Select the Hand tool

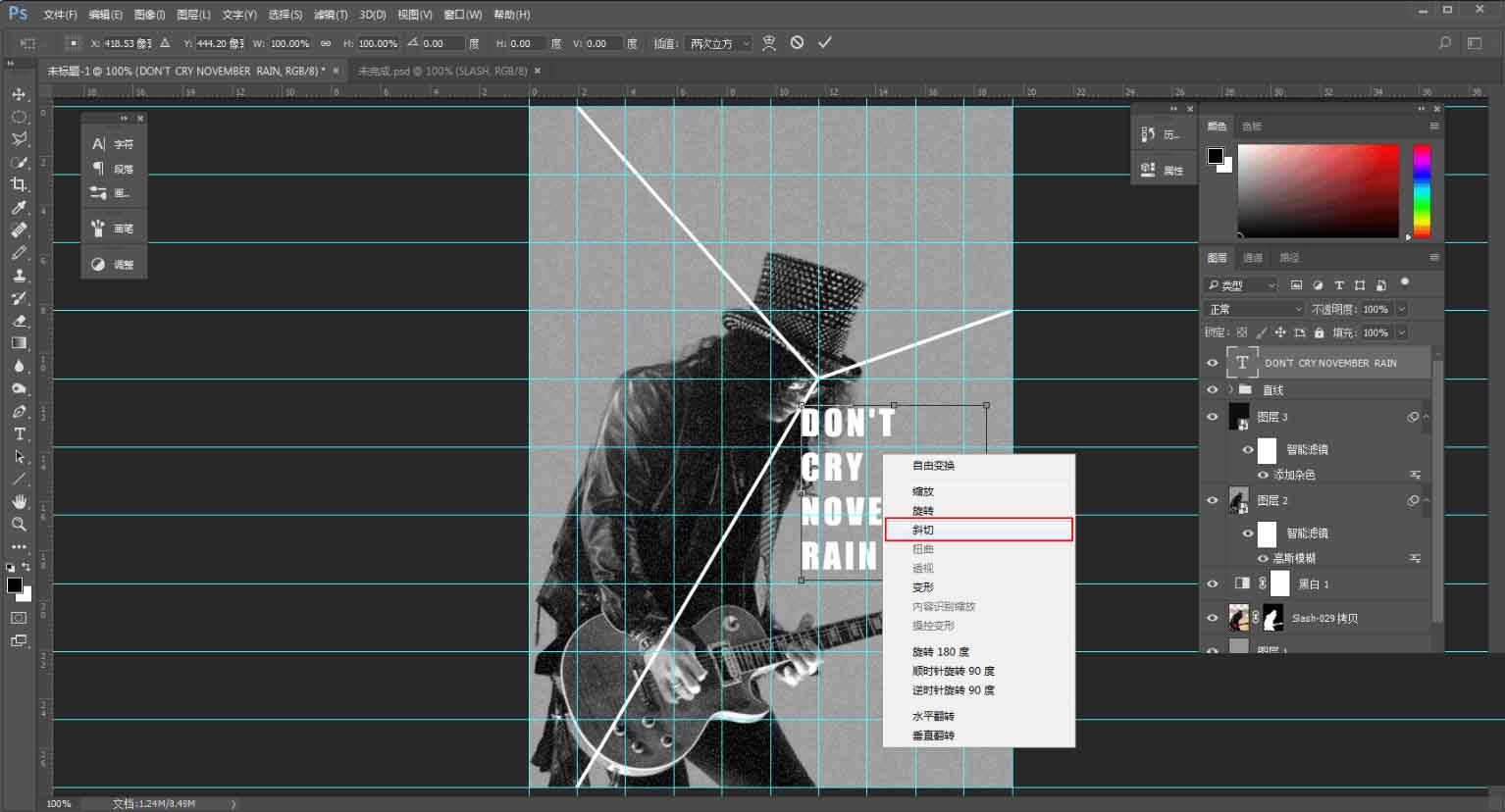pos(19,502)
